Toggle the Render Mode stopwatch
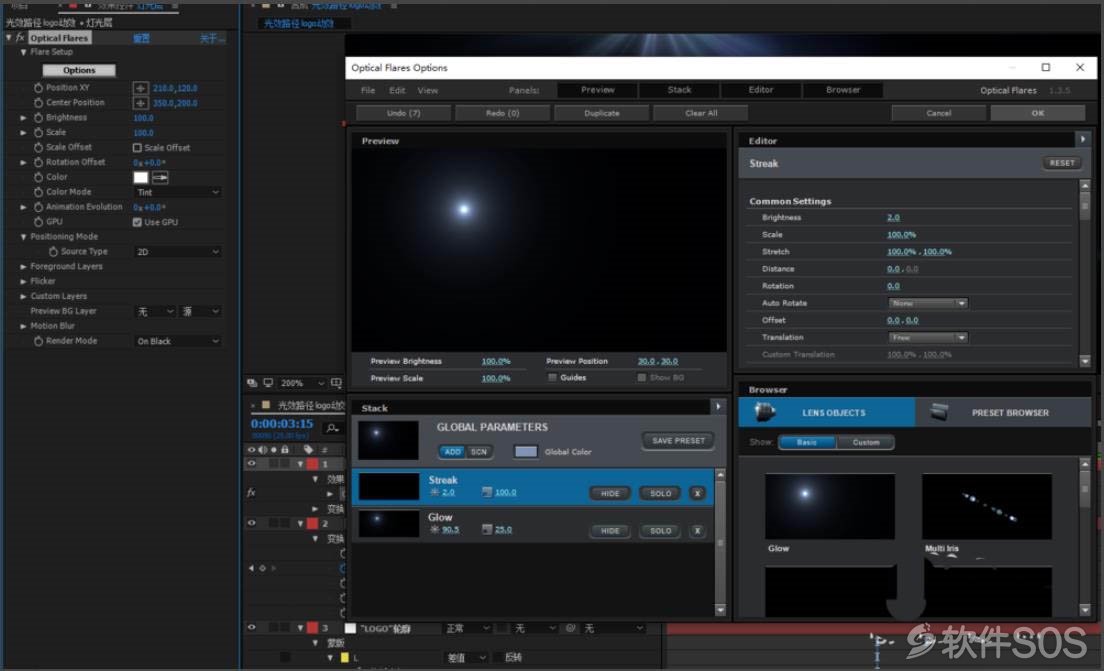The height and width of the screenshot is (671, 1104). [x=38, y=341]
